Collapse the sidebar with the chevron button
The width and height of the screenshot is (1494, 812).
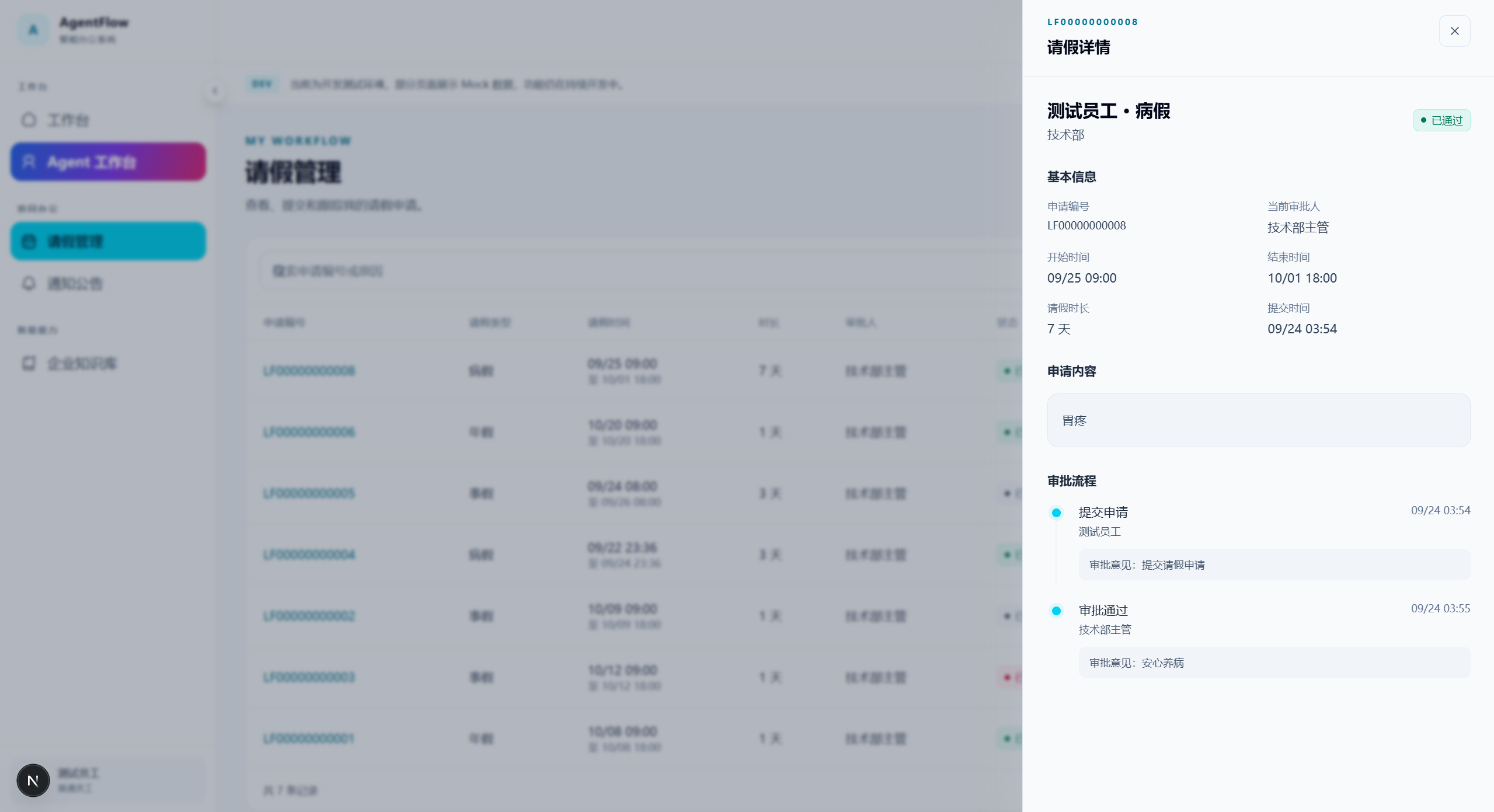pos(215,90)
